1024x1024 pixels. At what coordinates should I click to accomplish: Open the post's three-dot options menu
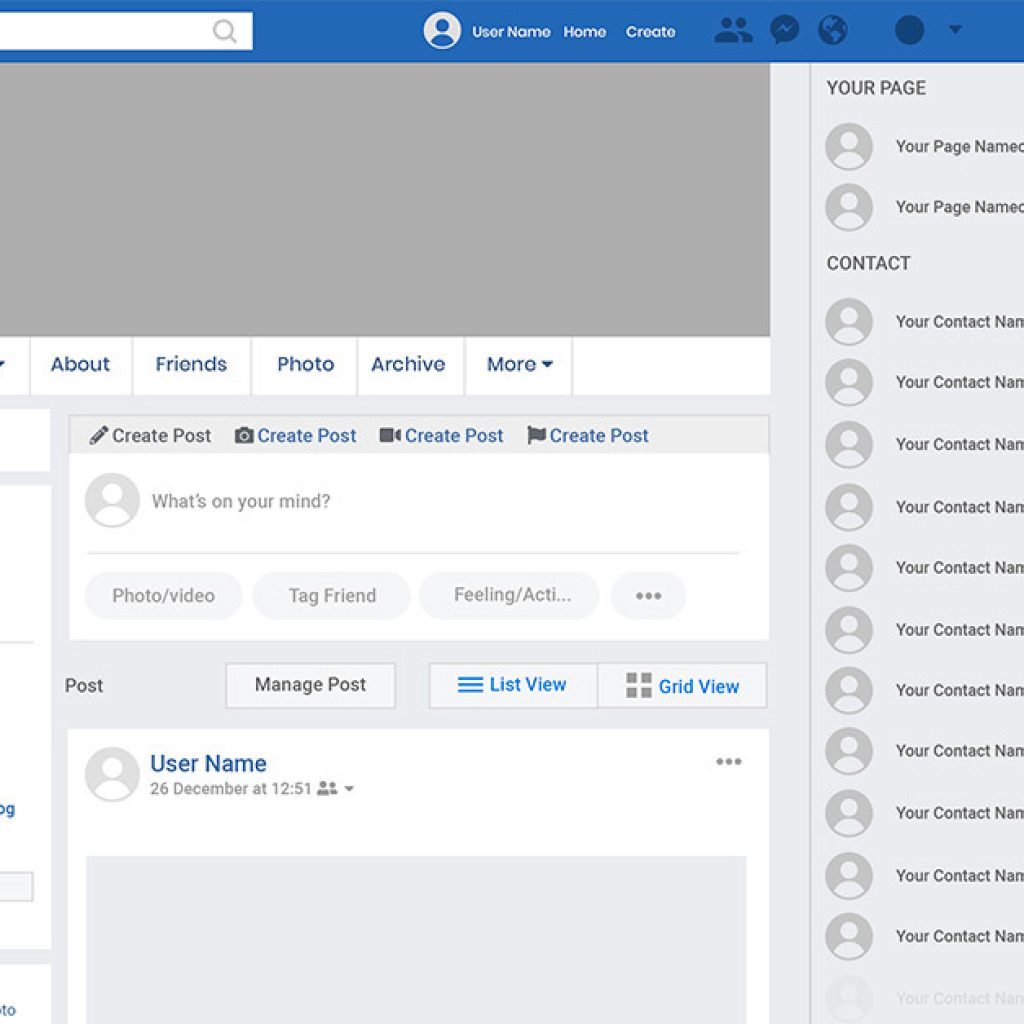coord(729,762)
